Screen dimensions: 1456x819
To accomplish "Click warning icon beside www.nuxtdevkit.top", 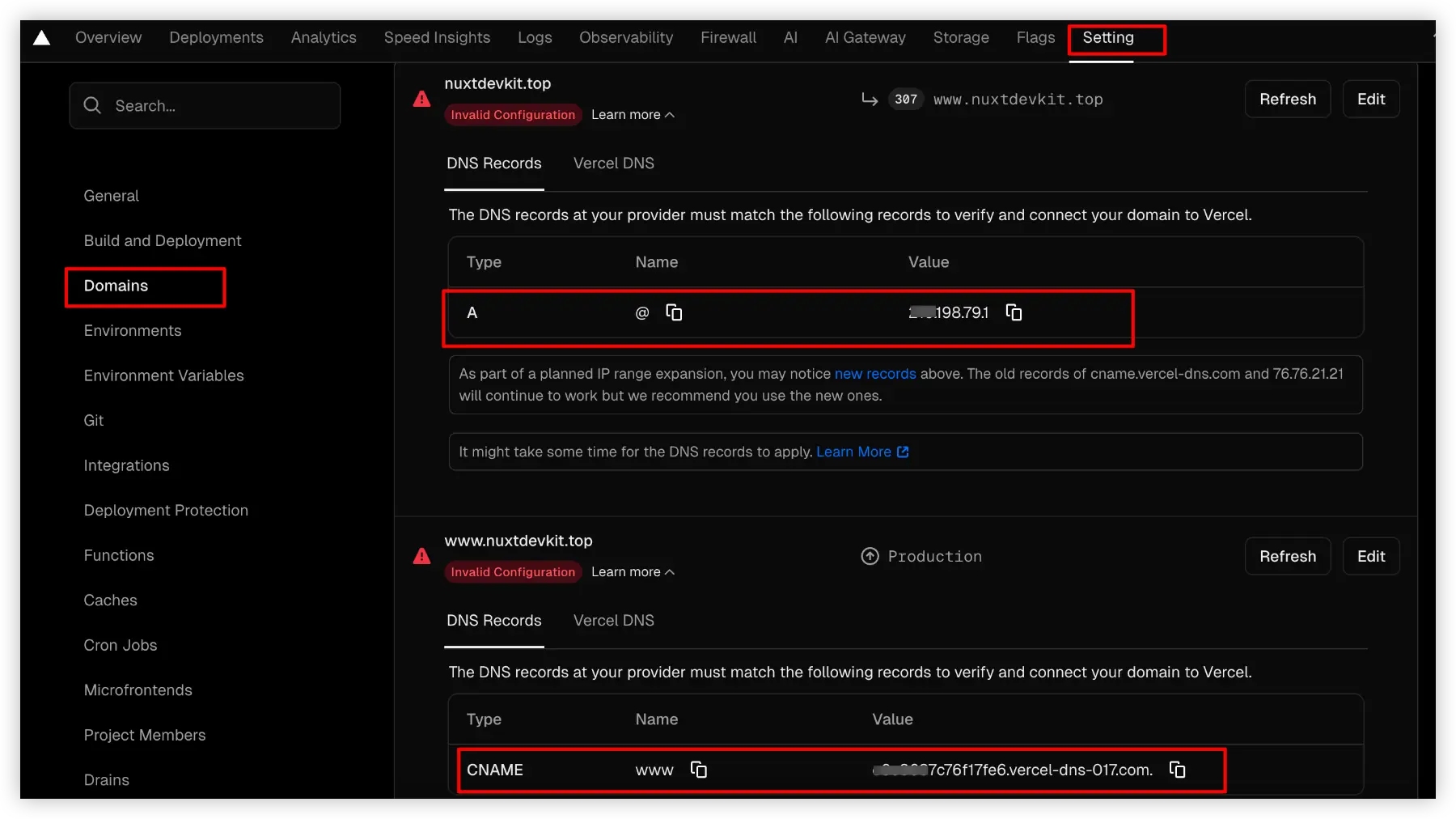I will [421, 557].
